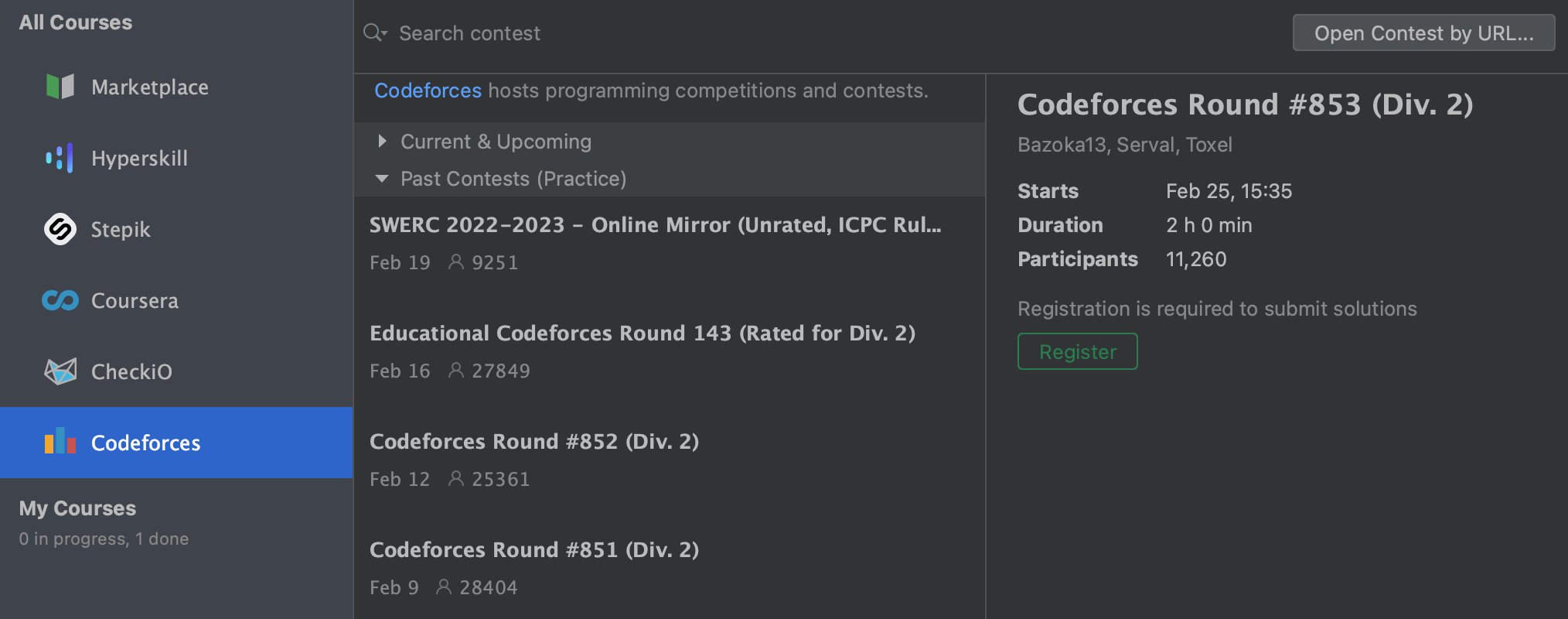Select SWERC 2022-2023 Online Mirror contest

pyautogui.click(x=670, y=243)
